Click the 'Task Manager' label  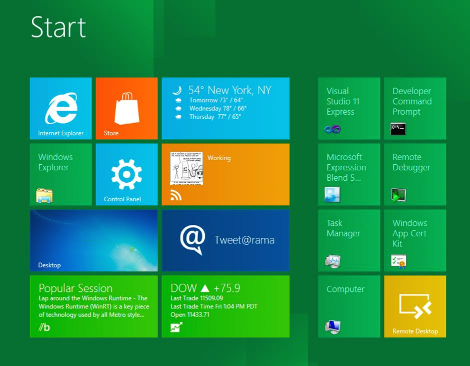pyautogui.click(x=343, y=228)
